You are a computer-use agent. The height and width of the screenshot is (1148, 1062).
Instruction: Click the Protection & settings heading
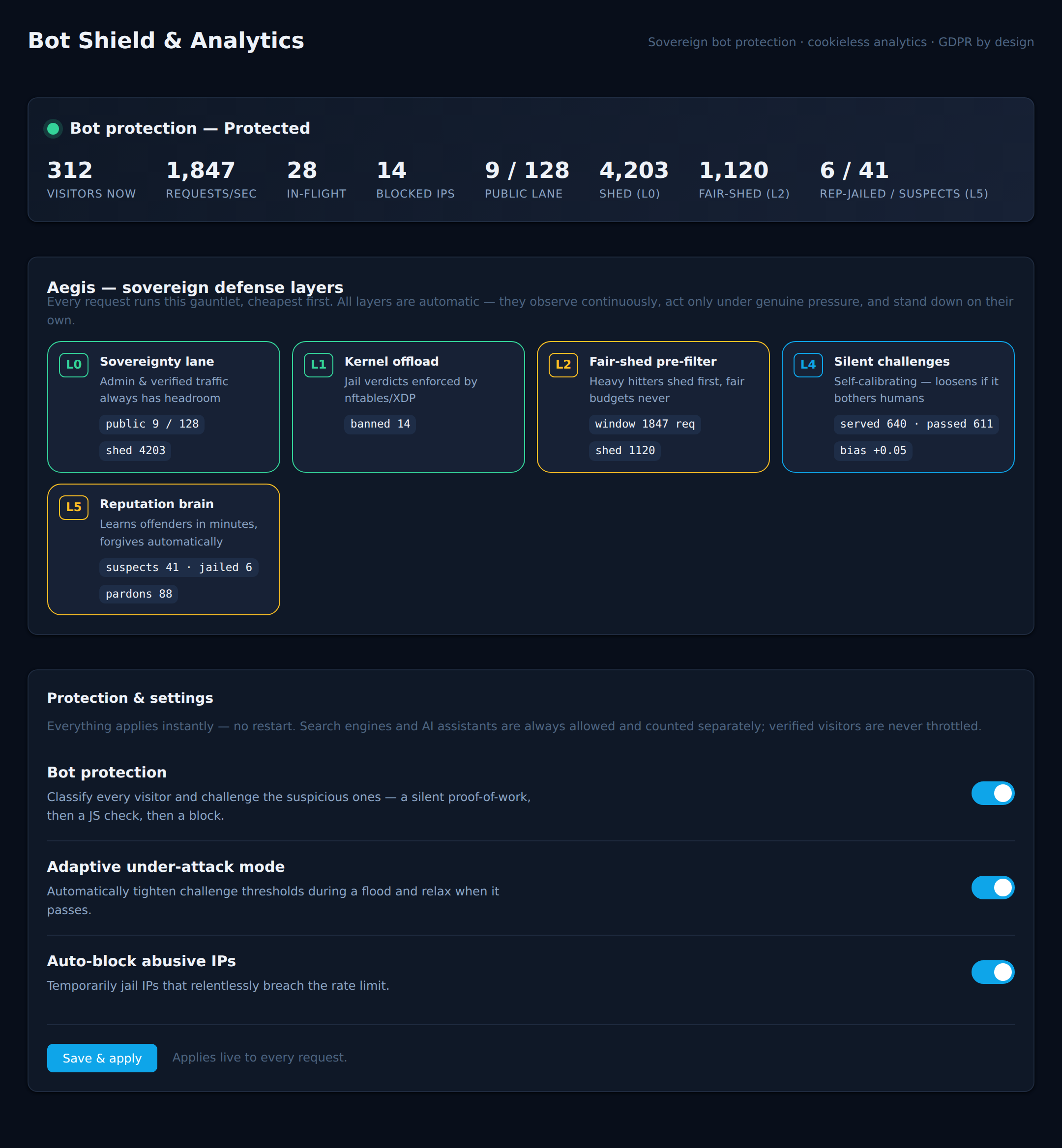130,698
